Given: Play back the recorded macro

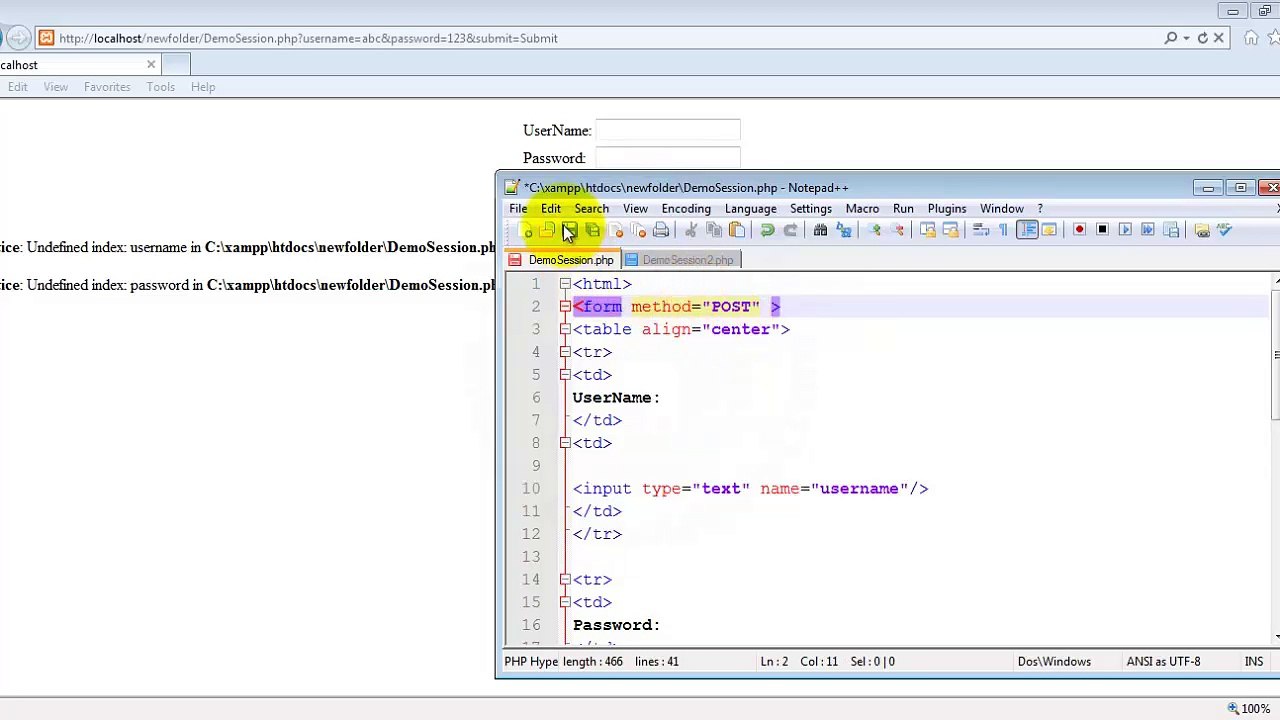Looking at the screenshot, I should click(x=1125, y=230).
